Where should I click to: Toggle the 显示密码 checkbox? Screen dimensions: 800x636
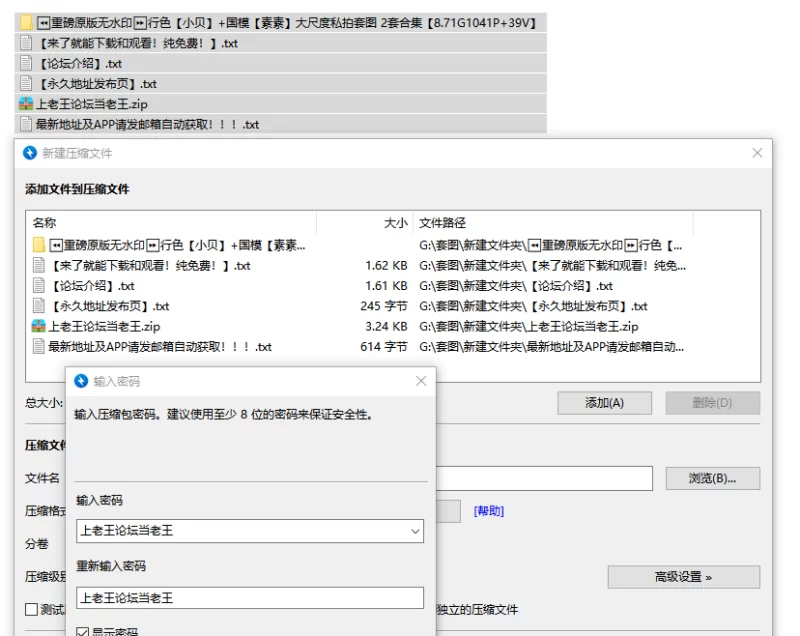click(83, 632)
